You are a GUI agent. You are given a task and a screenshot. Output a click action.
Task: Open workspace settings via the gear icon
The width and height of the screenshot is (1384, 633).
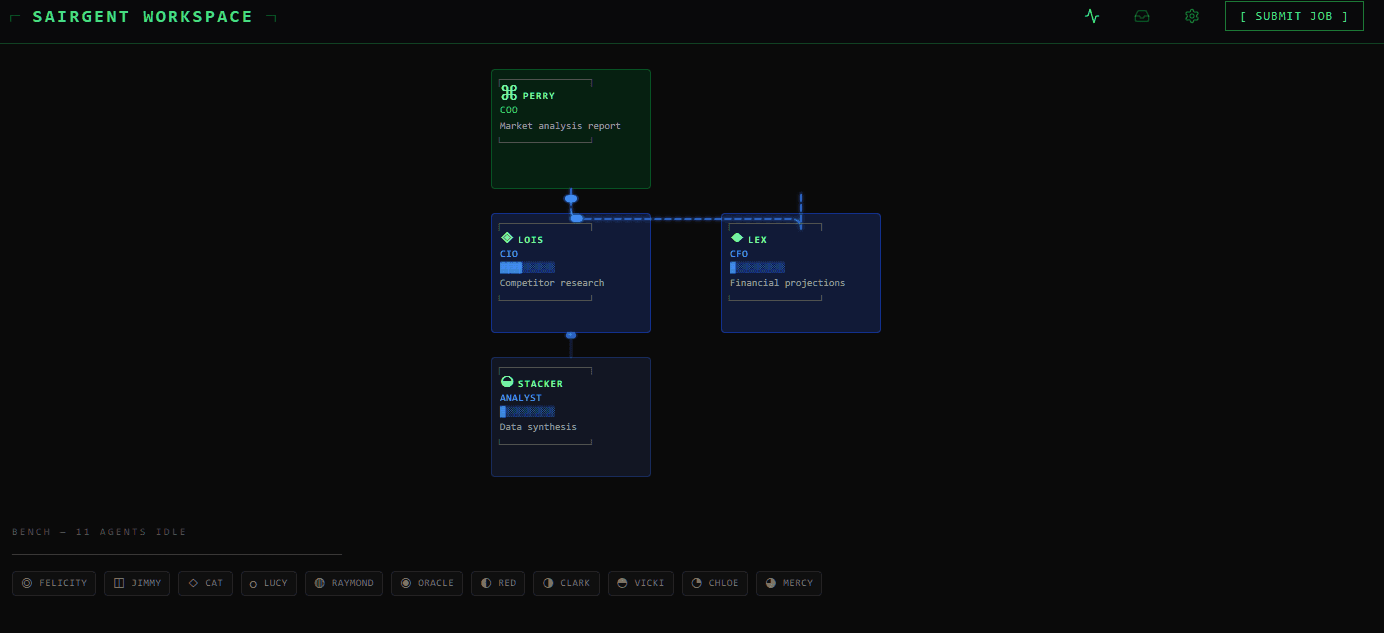(x=1191, y=16)
